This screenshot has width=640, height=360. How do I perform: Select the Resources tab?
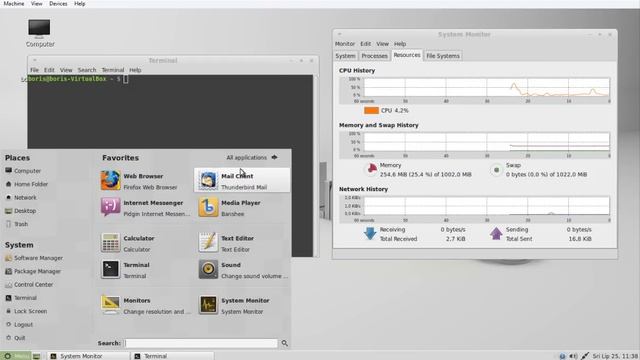point(407,55)
